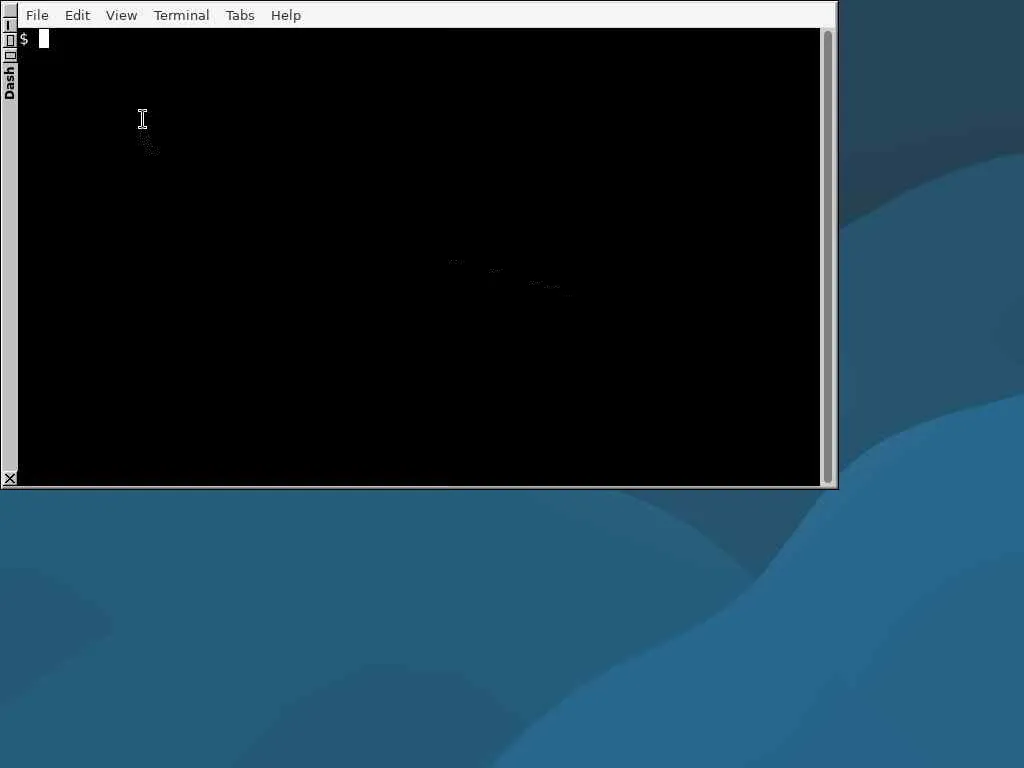Viewport: 1024px width, 768px height.
Task: Click the wide-rectangle button above the Dash title
Action: (9, 56)
